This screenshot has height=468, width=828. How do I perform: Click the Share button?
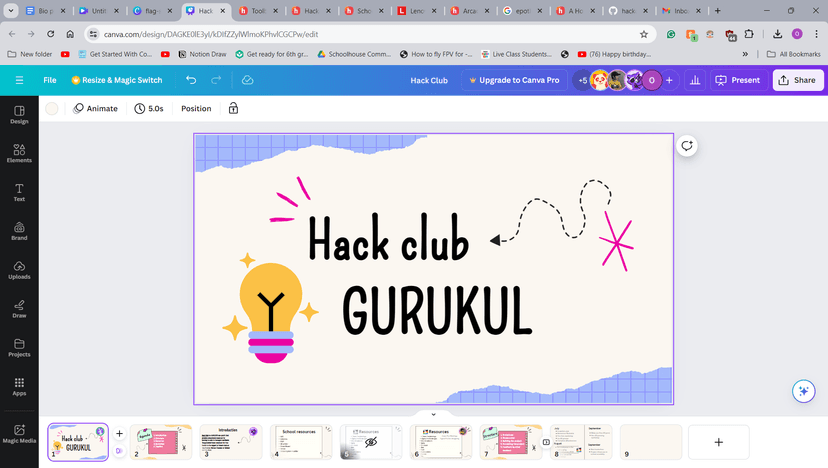point(798,80)
